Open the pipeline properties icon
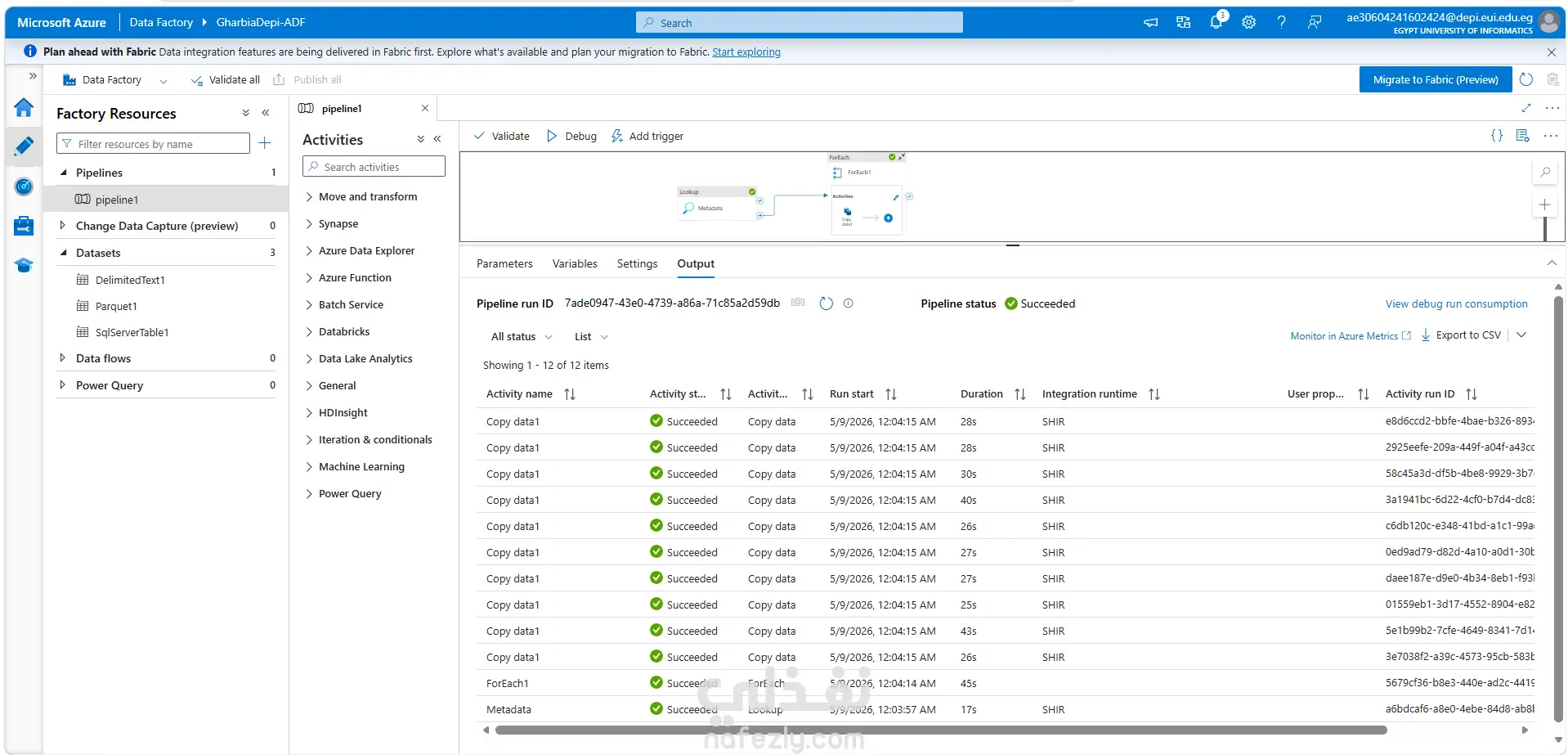 1522,136
